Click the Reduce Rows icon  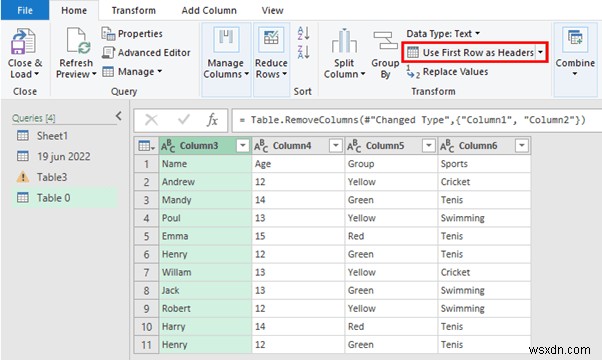pos(271,39)
